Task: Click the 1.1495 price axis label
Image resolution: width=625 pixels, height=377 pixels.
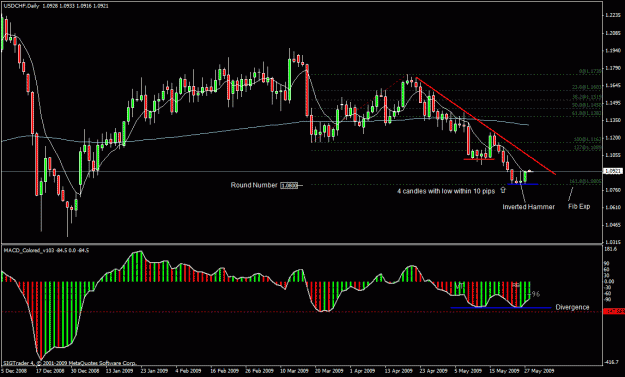Action: click(613, 103)
